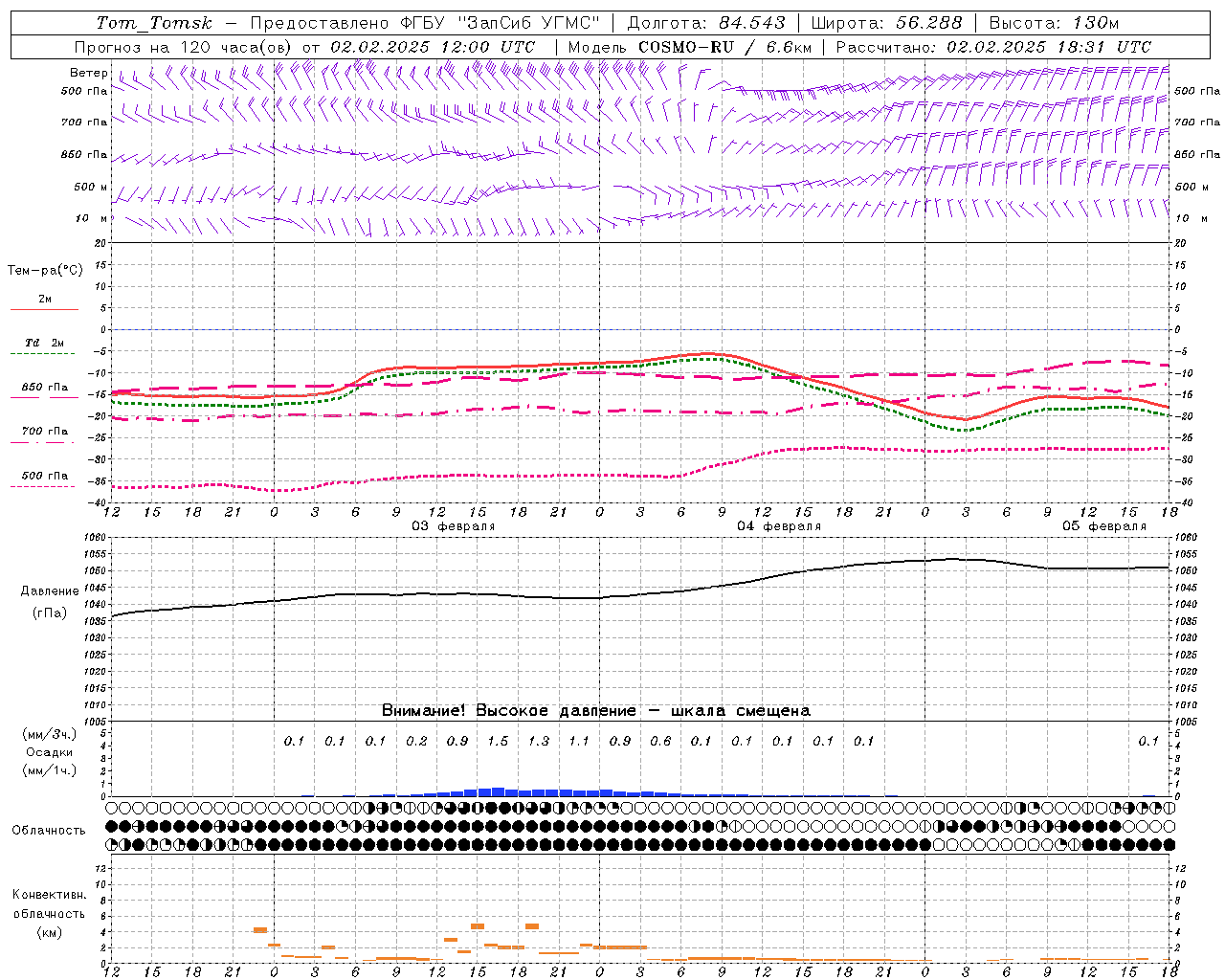This screenshot has height=980, width=1225.
Task: Click the 'Модель COSMO-RU / 6.6км' text
Action: tap(690, 47)
